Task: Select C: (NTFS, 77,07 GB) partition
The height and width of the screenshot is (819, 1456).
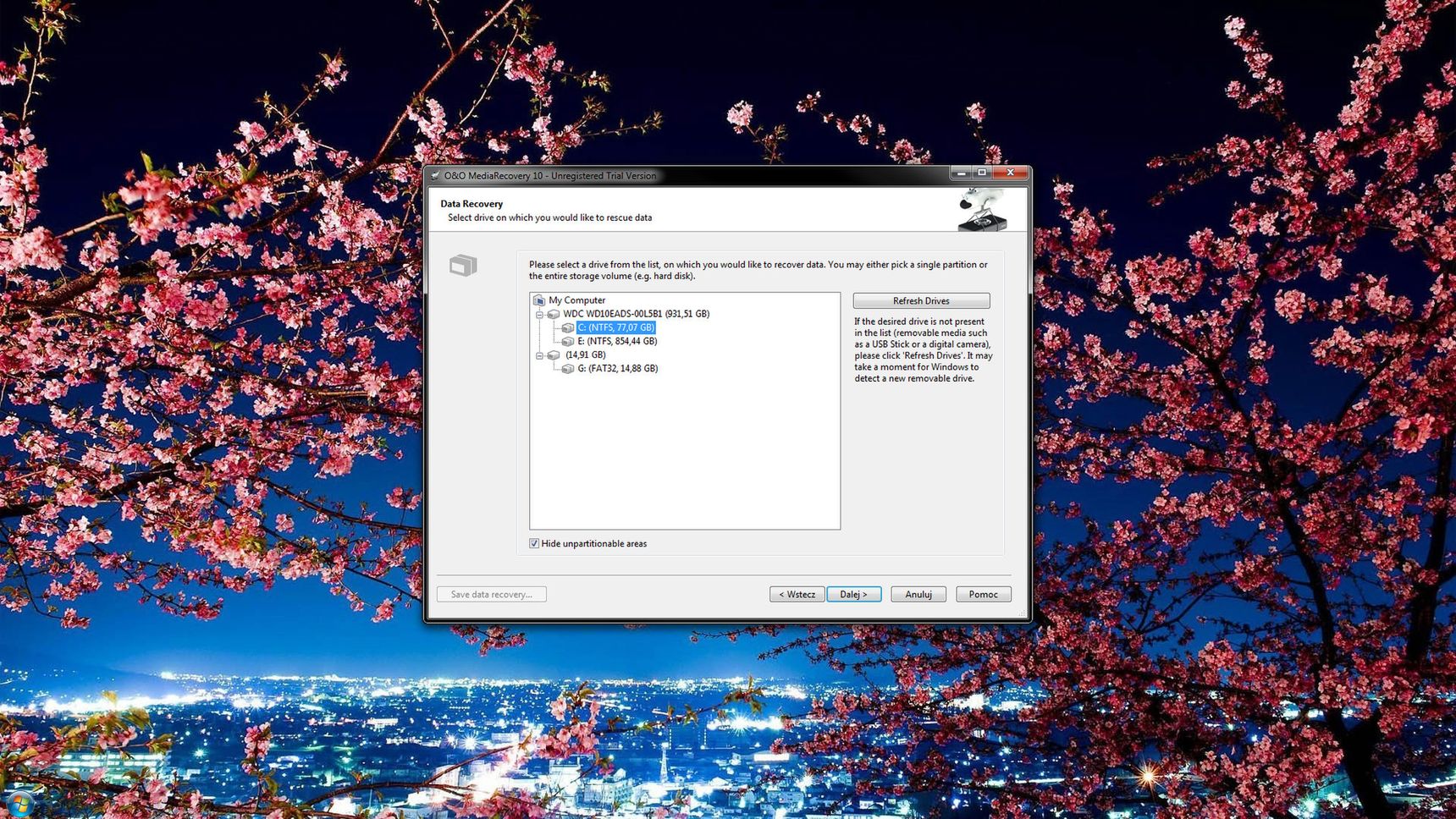Action: (615, 327)
